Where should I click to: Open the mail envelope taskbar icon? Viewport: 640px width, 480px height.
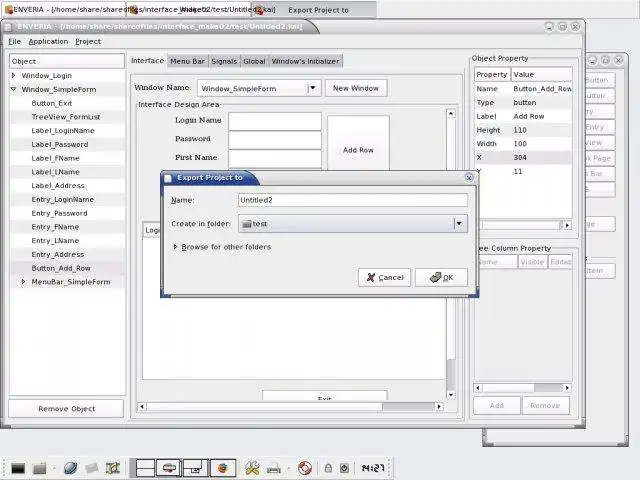[91, 468]
